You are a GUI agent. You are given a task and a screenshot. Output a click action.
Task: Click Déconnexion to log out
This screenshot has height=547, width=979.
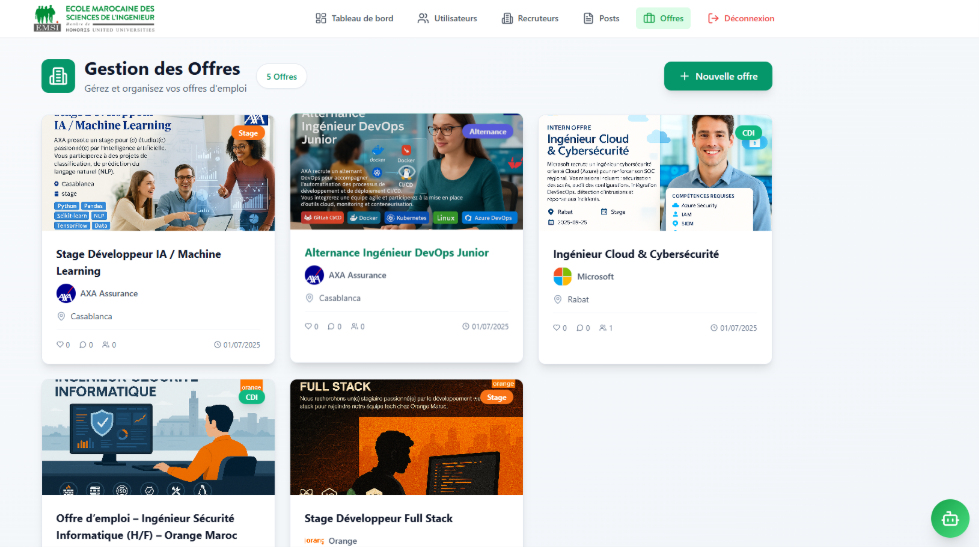tap(740, 18)
